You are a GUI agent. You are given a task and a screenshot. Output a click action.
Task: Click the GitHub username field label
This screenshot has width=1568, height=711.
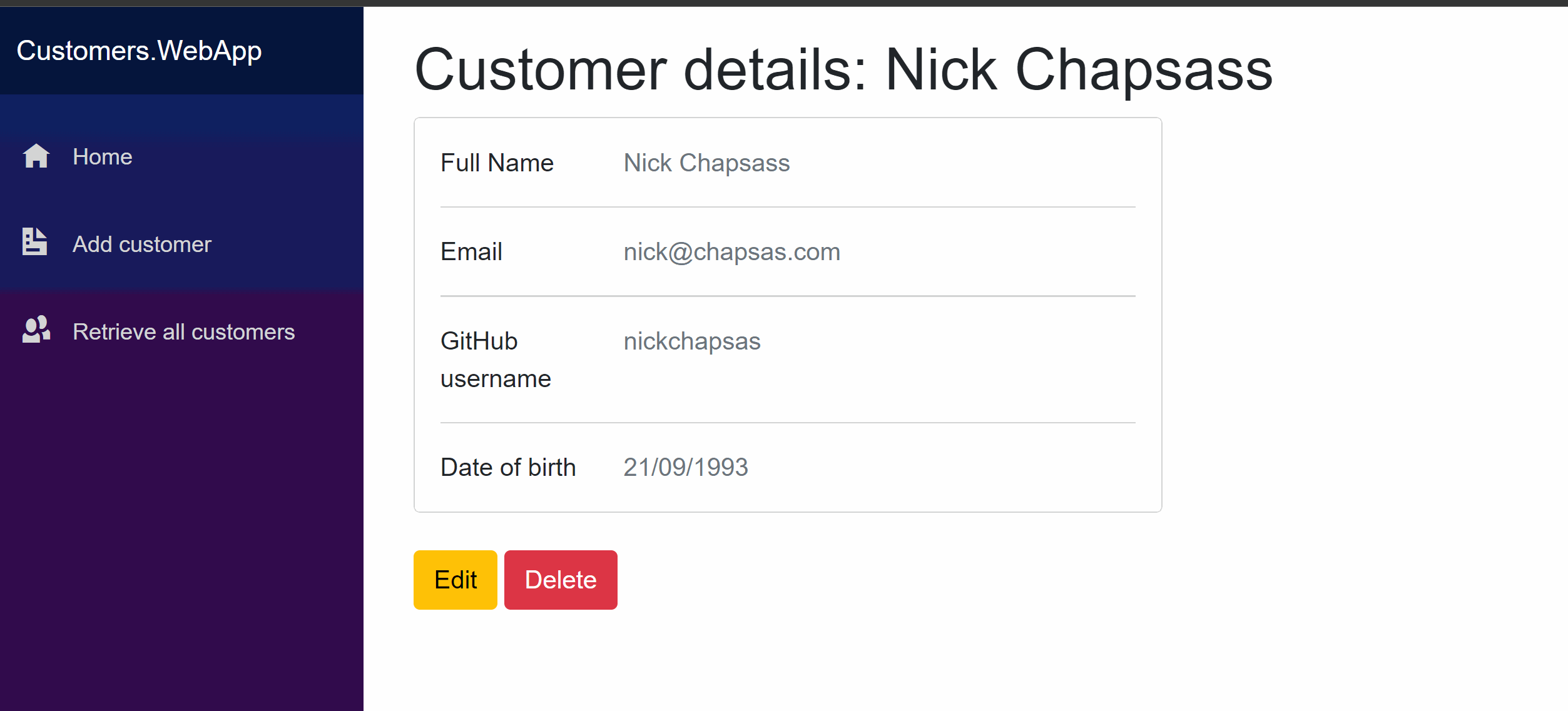point(495,360)
